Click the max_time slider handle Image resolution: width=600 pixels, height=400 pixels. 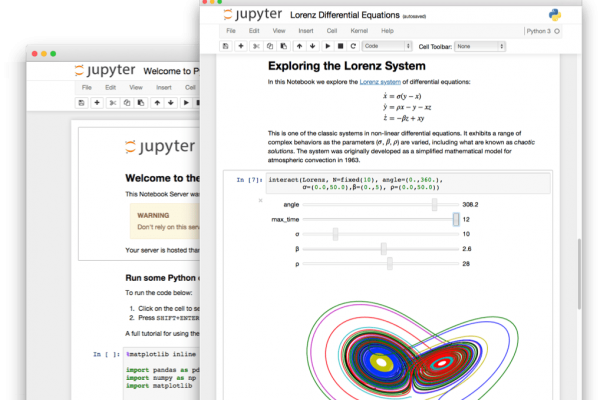tap(456, 219)
